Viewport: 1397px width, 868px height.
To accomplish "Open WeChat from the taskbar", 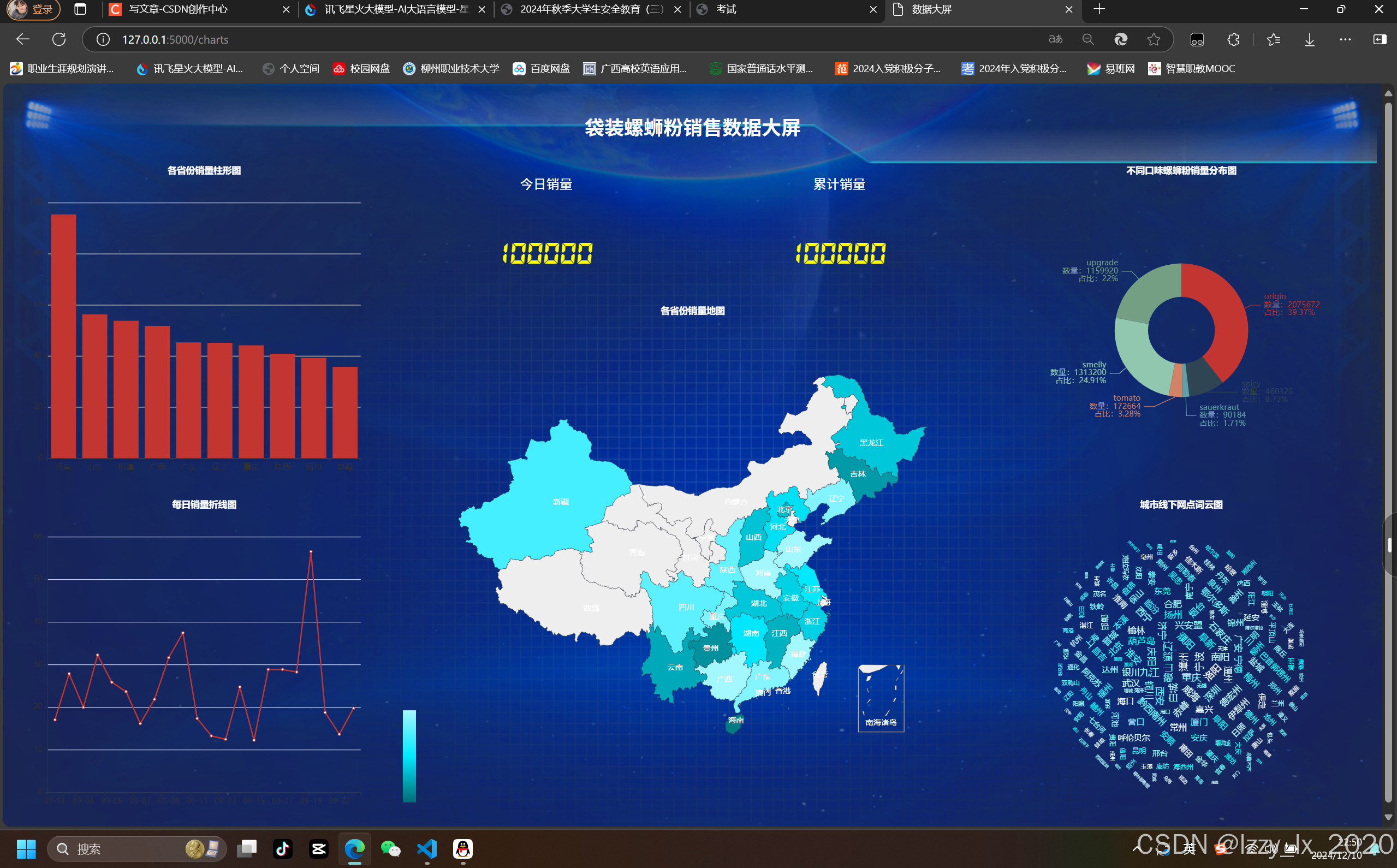I will tap(391, 848).
